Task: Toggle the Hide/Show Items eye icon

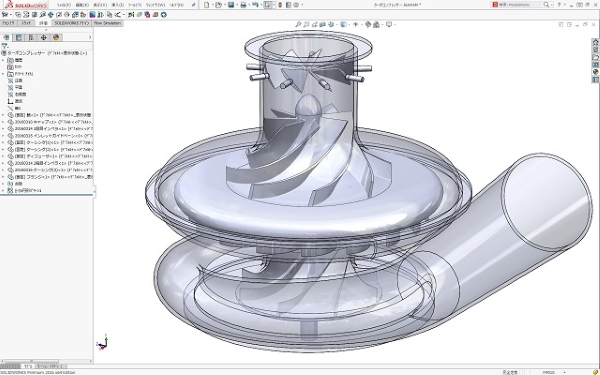Action: [355, 24]
